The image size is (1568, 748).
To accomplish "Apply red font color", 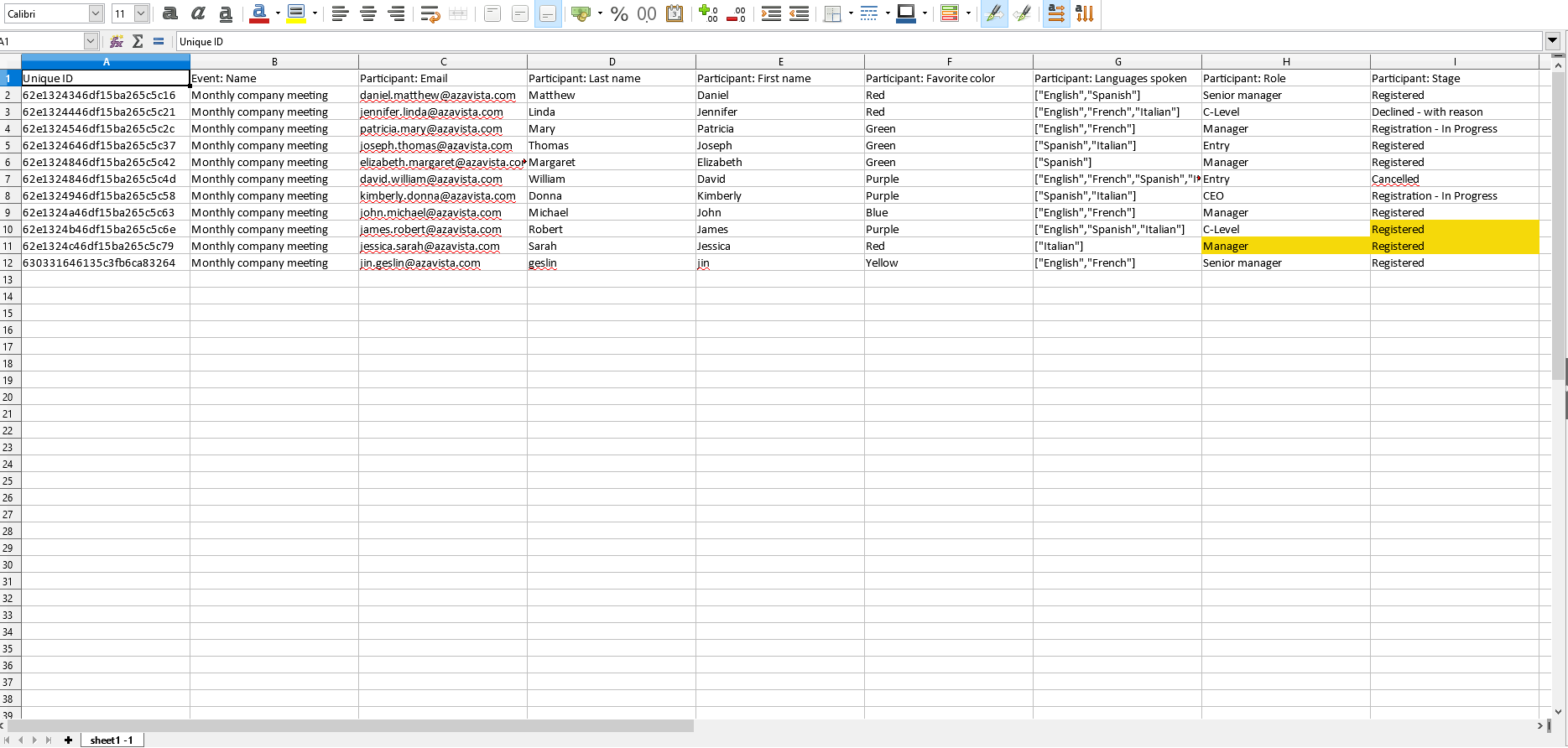I will (259, 13).
